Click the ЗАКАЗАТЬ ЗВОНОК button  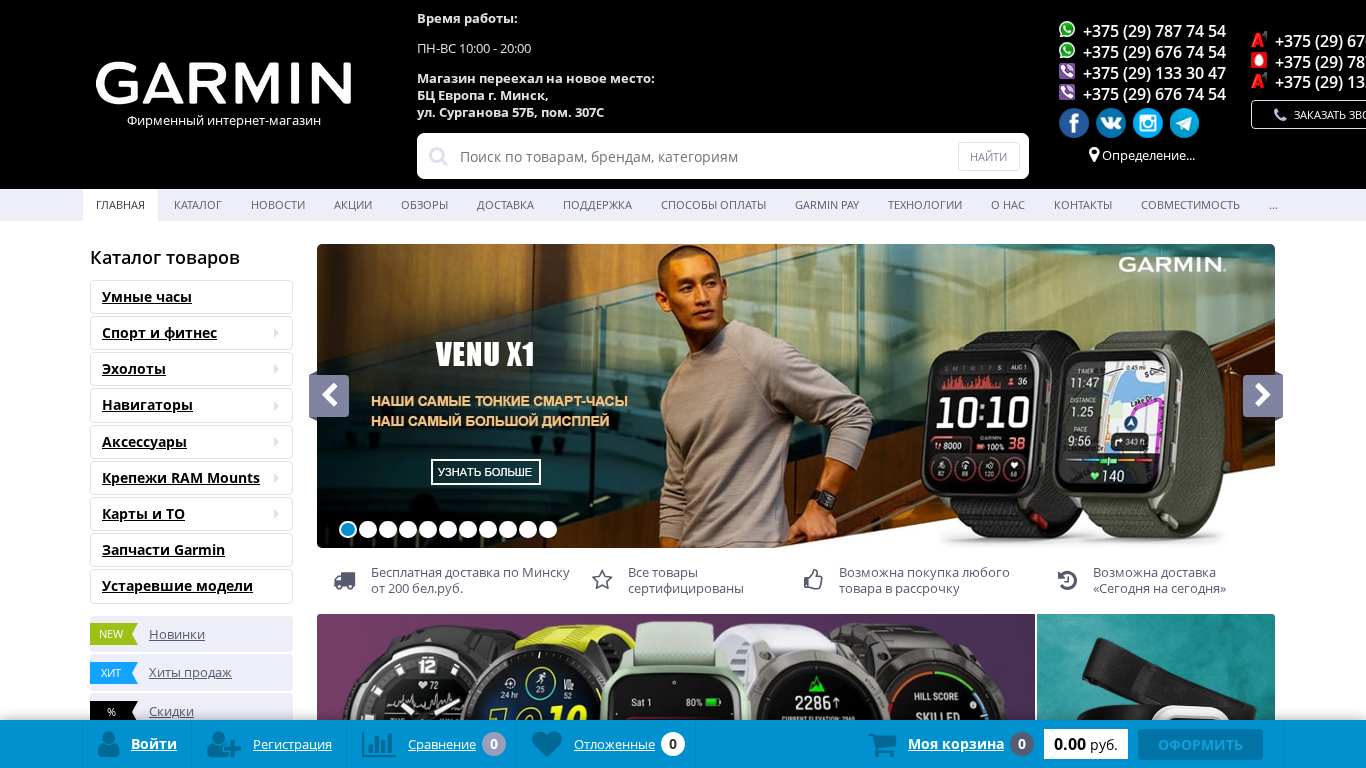tap(1308, 114)
